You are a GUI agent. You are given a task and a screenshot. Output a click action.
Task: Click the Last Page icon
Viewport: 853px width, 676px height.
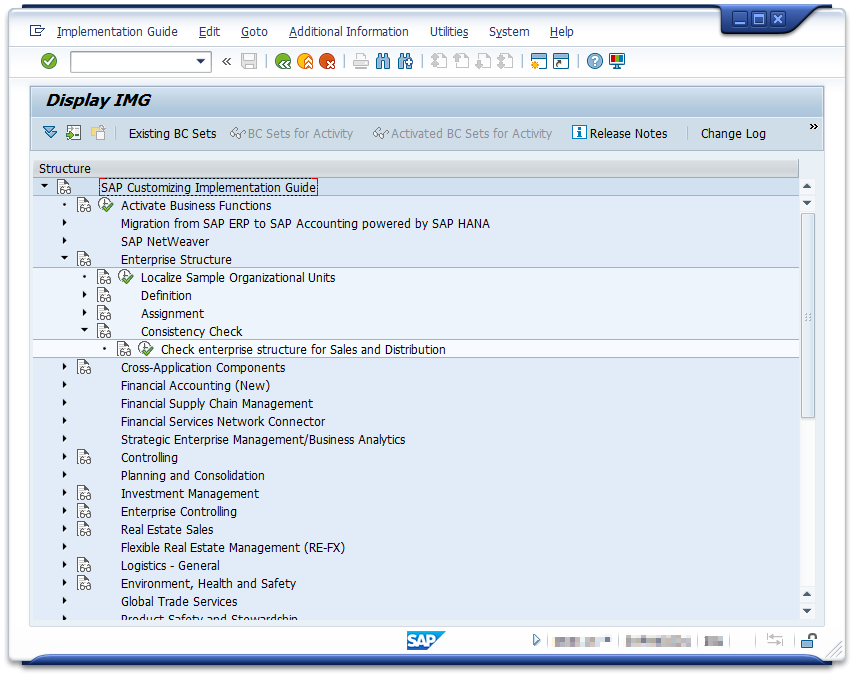505,61
